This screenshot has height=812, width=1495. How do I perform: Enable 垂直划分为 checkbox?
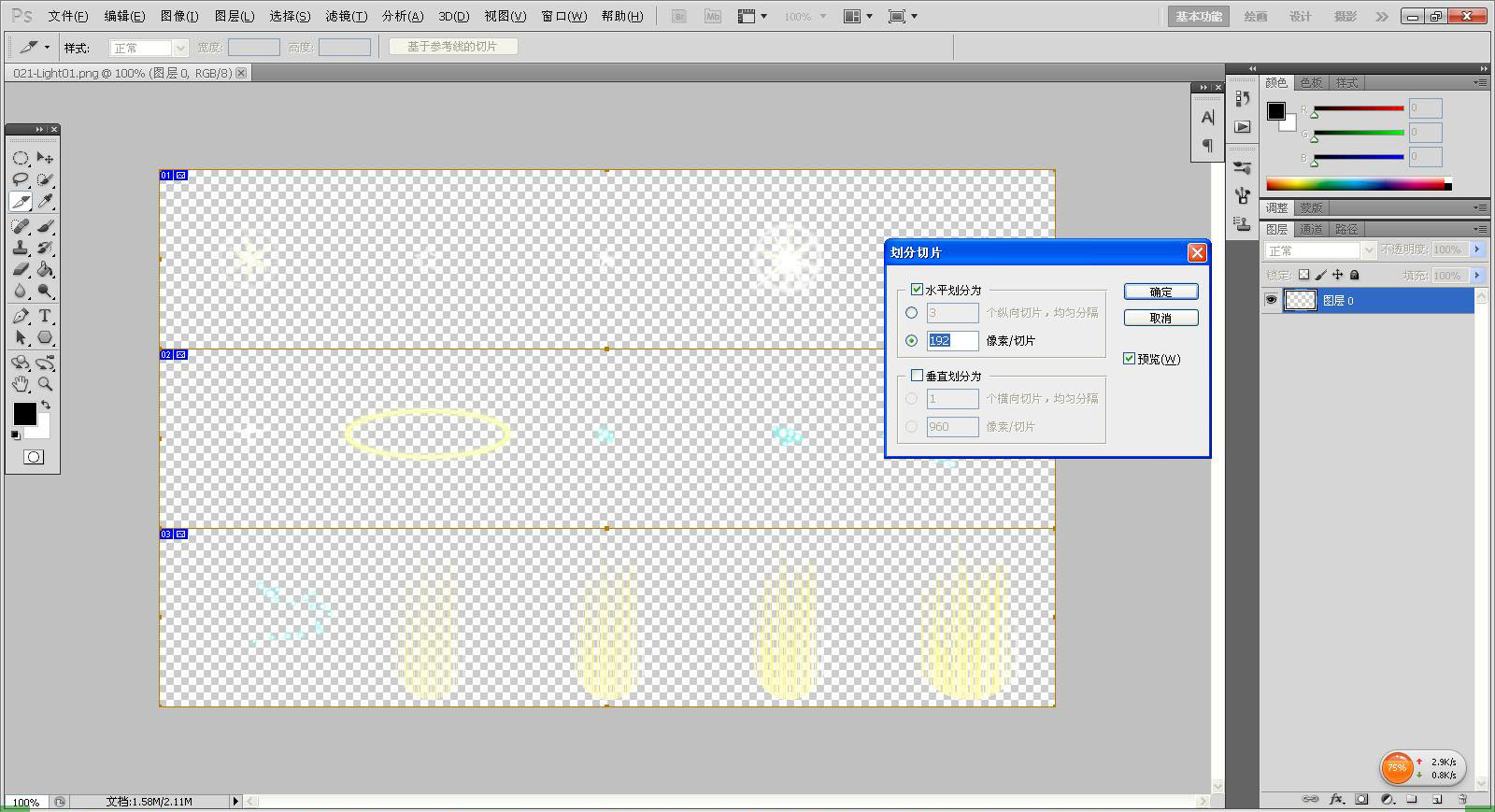[917, 376]
